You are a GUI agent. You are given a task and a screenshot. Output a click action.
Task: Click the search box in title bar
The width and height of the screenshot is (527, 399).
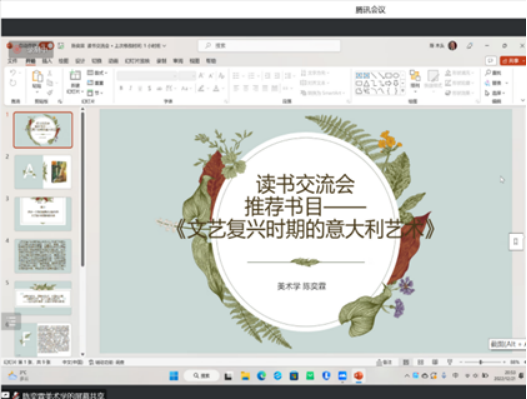tap(269, 45)
